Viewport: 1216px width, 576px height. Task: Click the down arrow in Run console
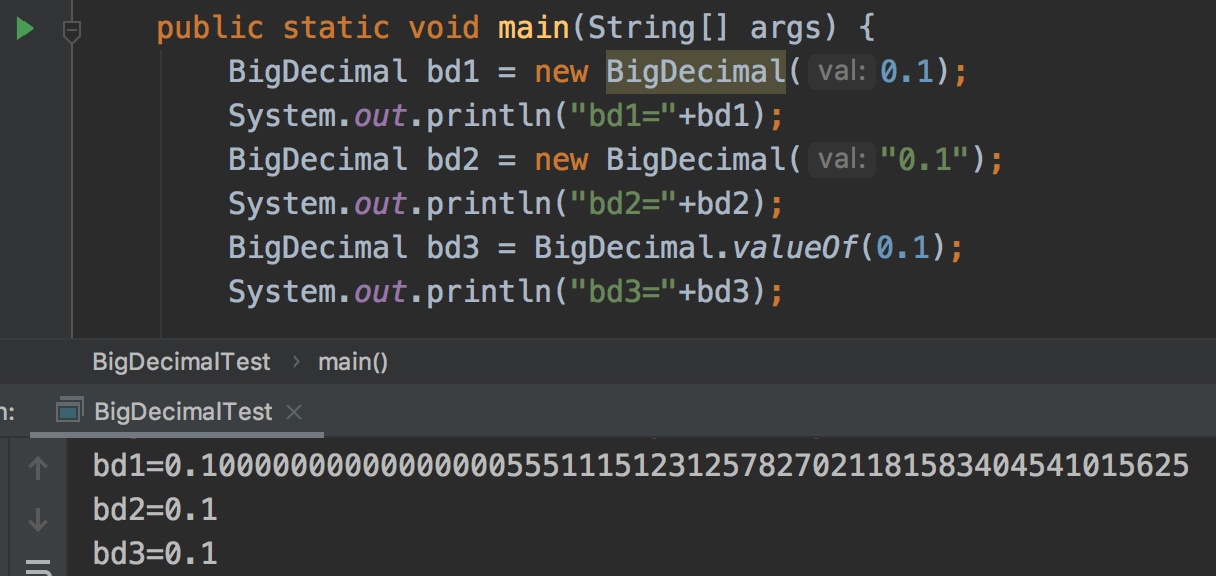point(38,519)
